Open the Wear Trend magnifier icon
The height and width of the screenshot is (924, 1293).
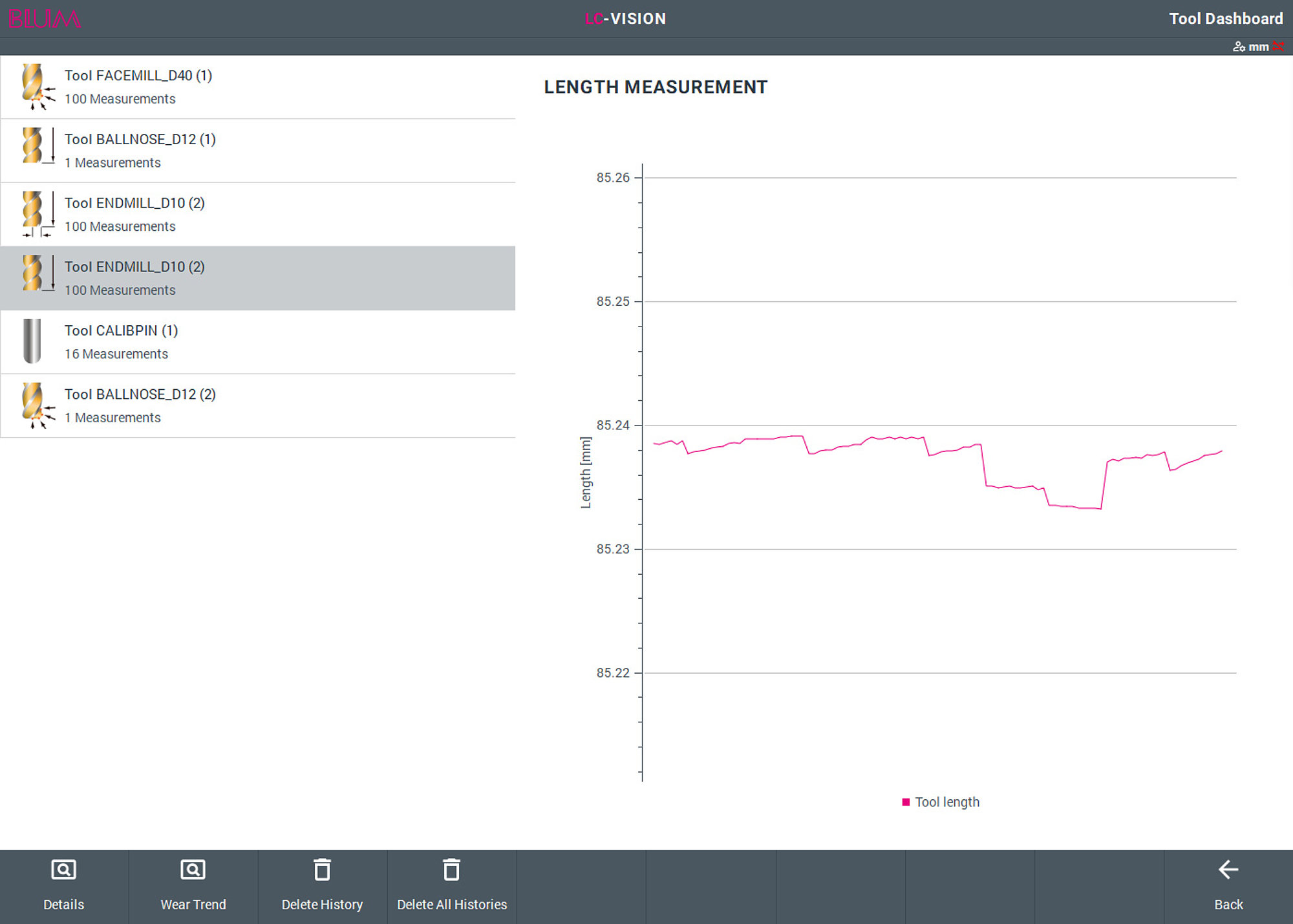(193, 870)
